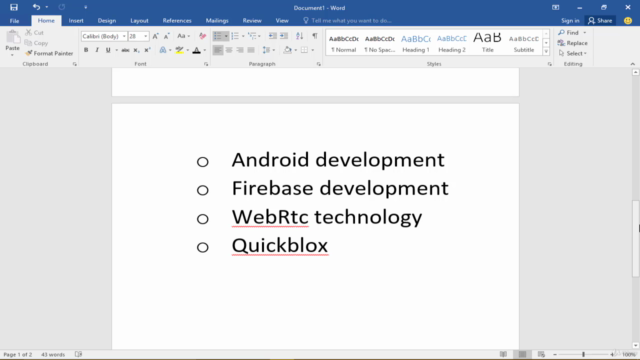Screen dimensions: 640x360
Task: Toggle Italic formatting
Action: [97, 50]
